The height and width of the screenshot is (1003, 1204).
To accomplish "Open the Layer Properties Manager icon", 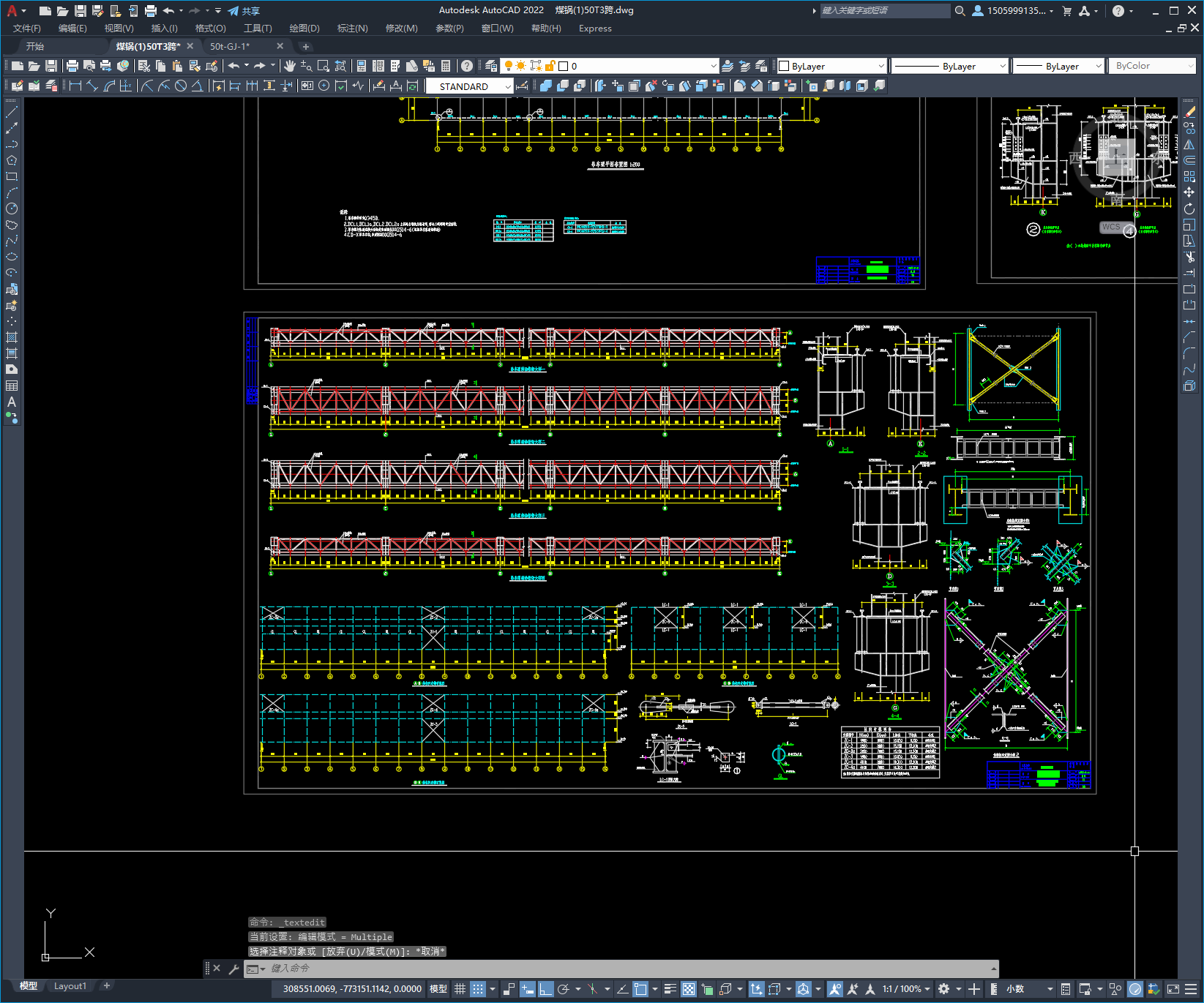I will click(x=490, y=66).
